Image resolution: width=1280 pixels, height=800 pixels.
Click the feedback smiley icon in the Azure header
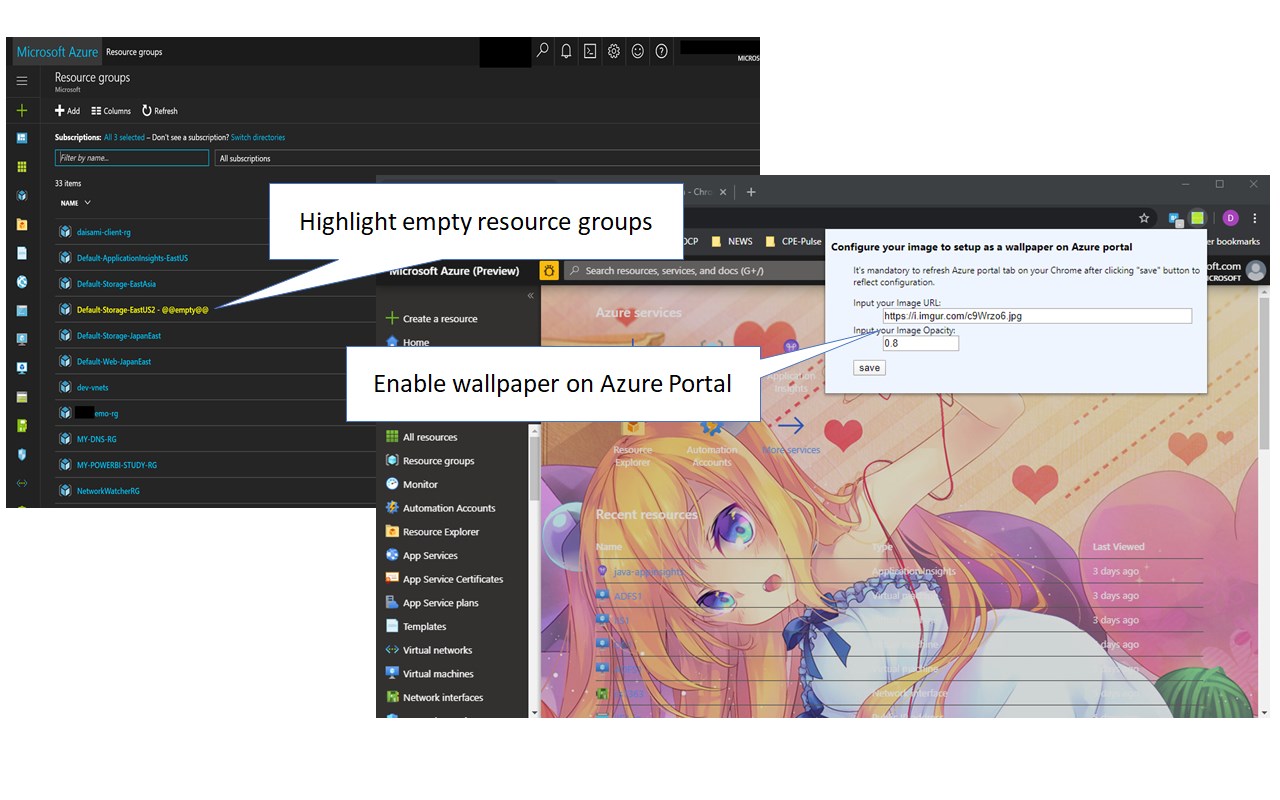[x=638, y=51]
